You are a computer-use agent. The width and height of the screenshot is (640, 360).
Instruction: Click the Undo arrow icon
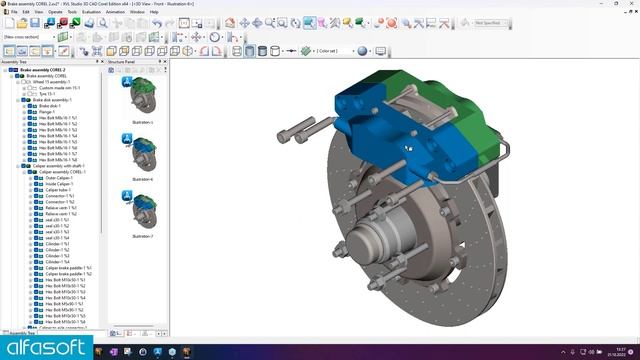click(157, 23)
